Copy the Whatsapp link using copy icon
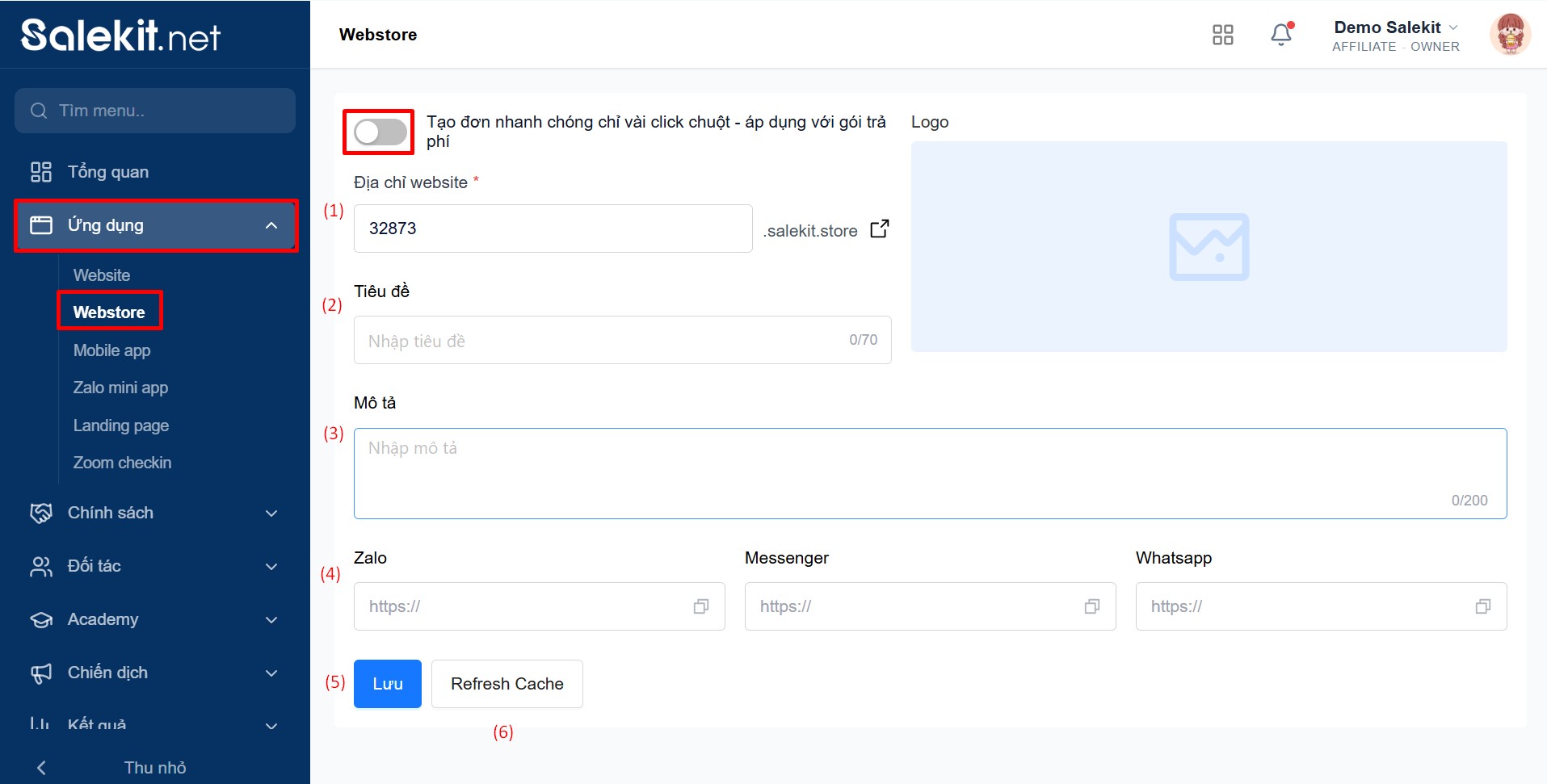1547x784 pixels. (x=1482, y=606)
